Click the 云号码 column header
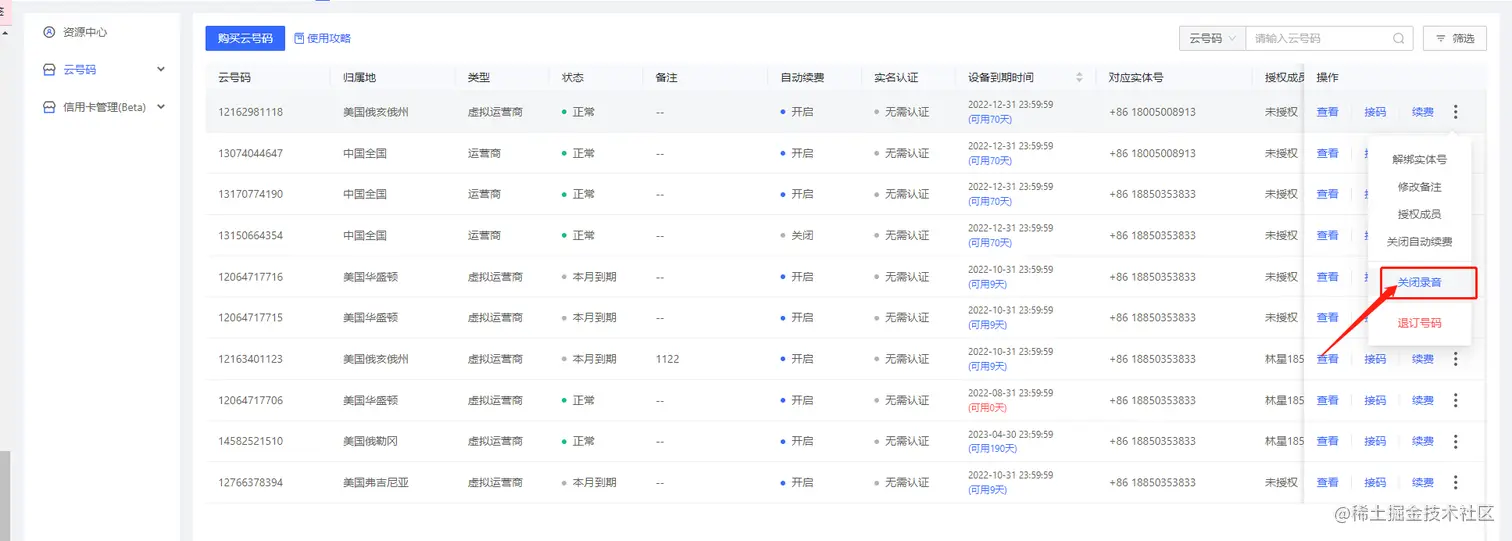The image size is (1512, 541). click(x=234, y=77)
